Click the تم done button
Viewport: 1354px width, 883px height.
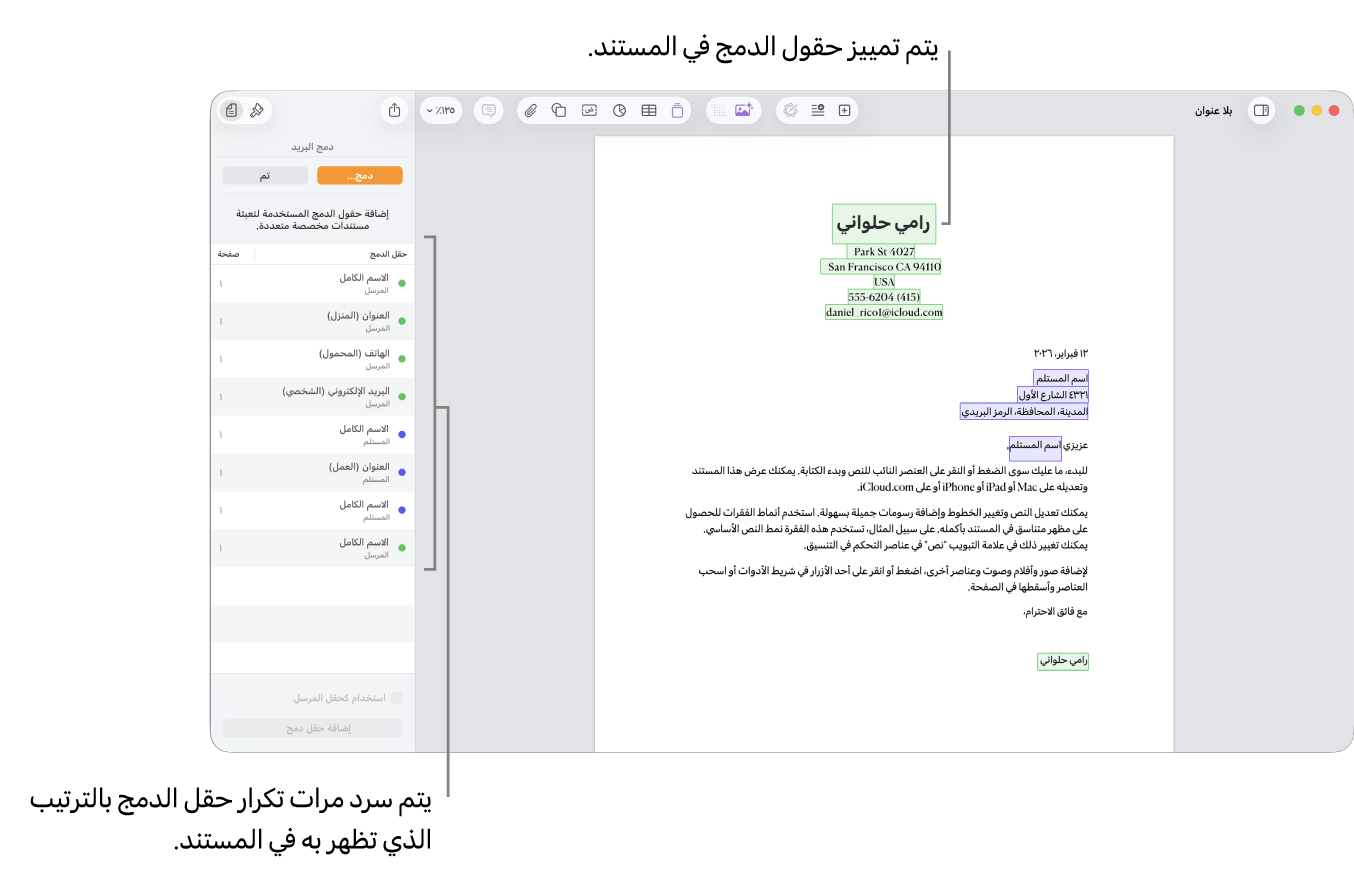click(x=265, y=175)
